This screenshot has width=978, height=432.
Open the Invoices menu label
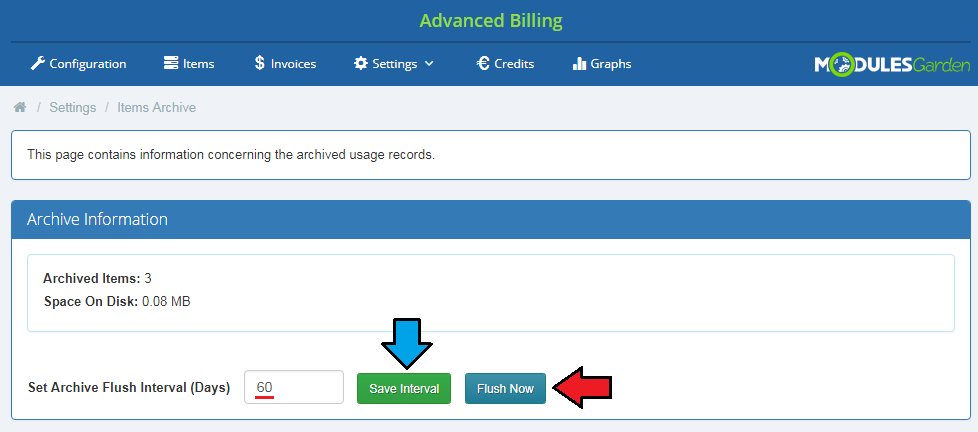coord(293,64)
